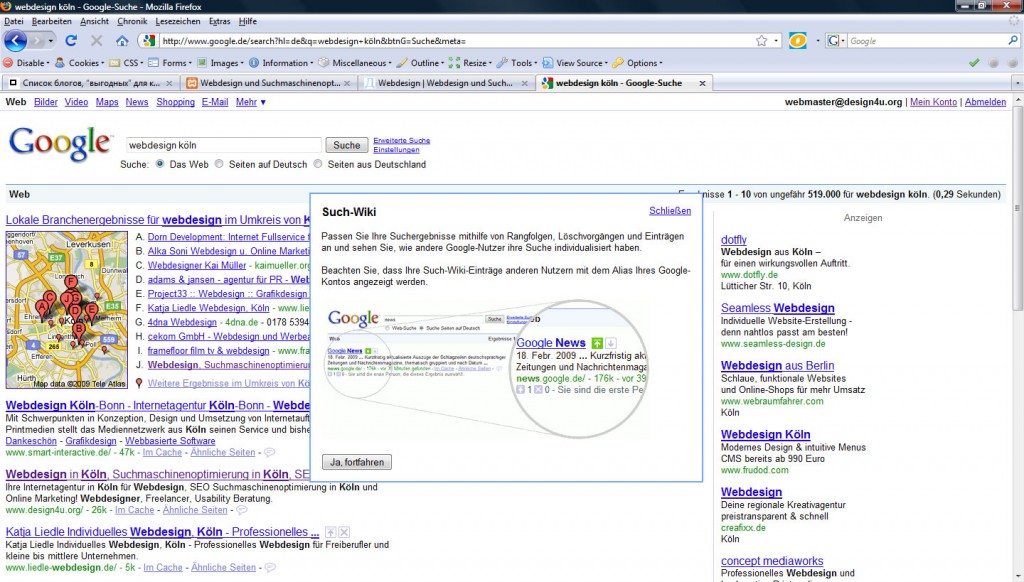Open the Chronik menu
The height and width of the screenshot is (582, 1024).
click(132, 21)
